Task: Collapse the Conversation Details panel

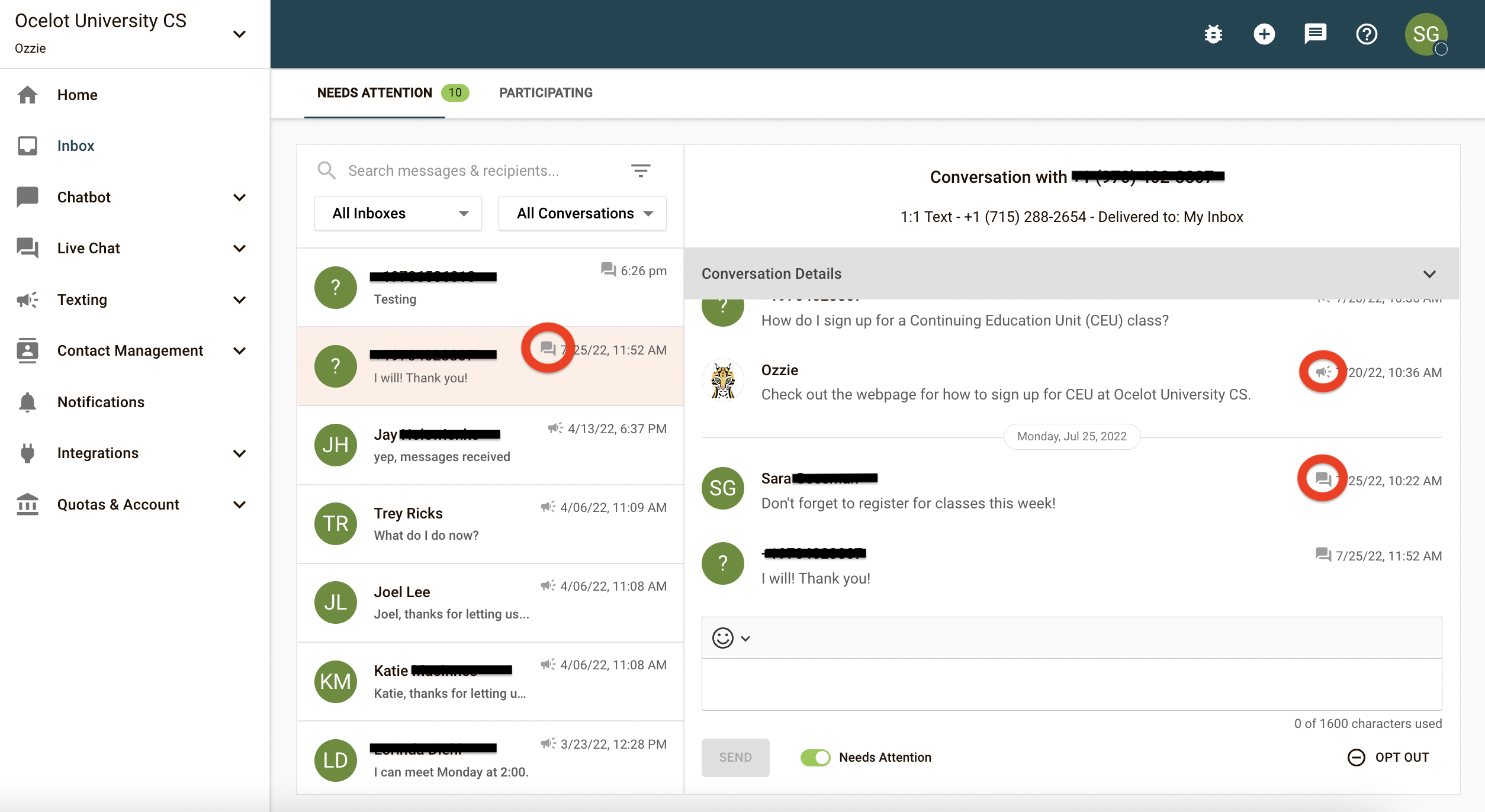Action: [1429, 273]
